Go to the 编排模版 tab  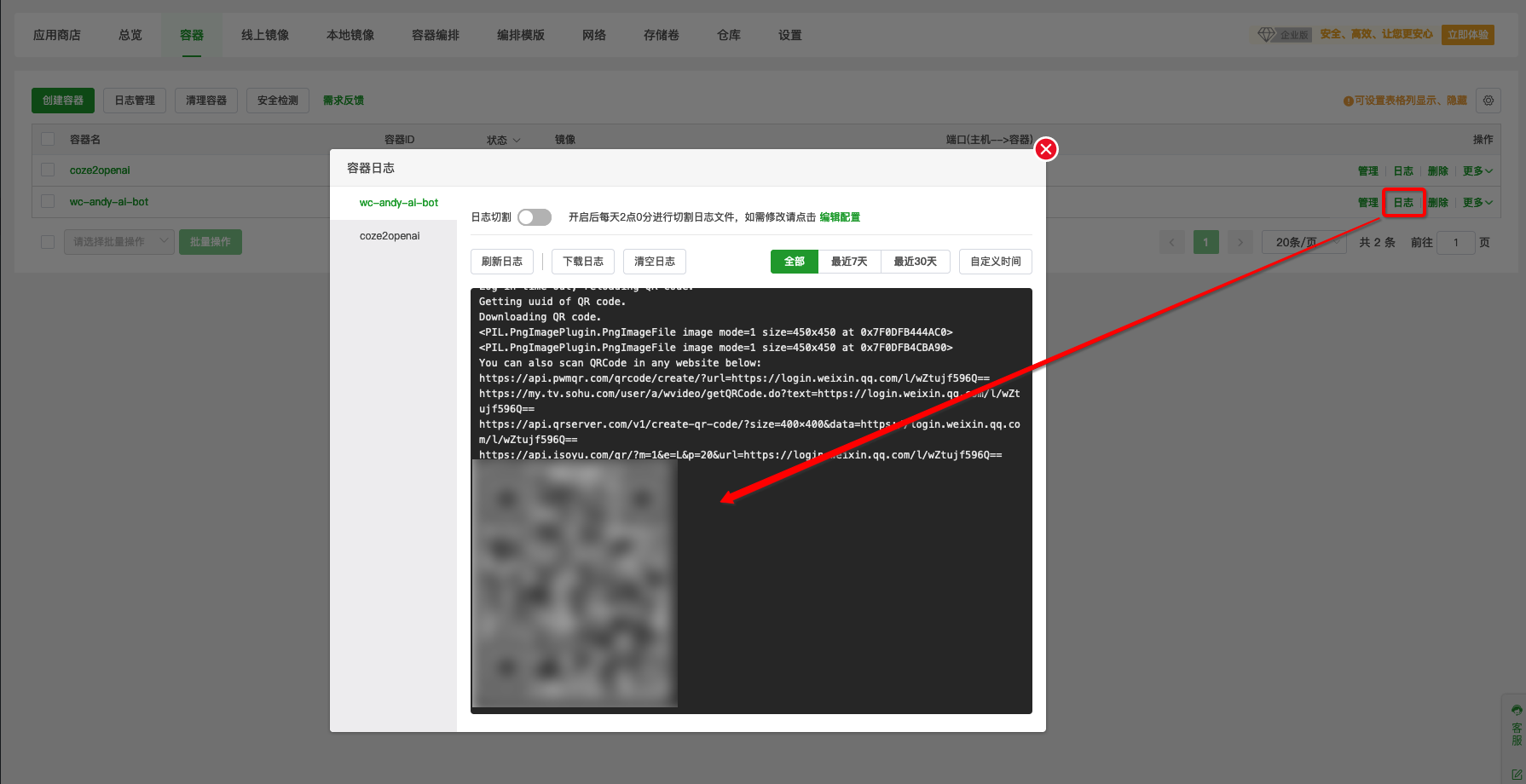(x=521, y=35)
